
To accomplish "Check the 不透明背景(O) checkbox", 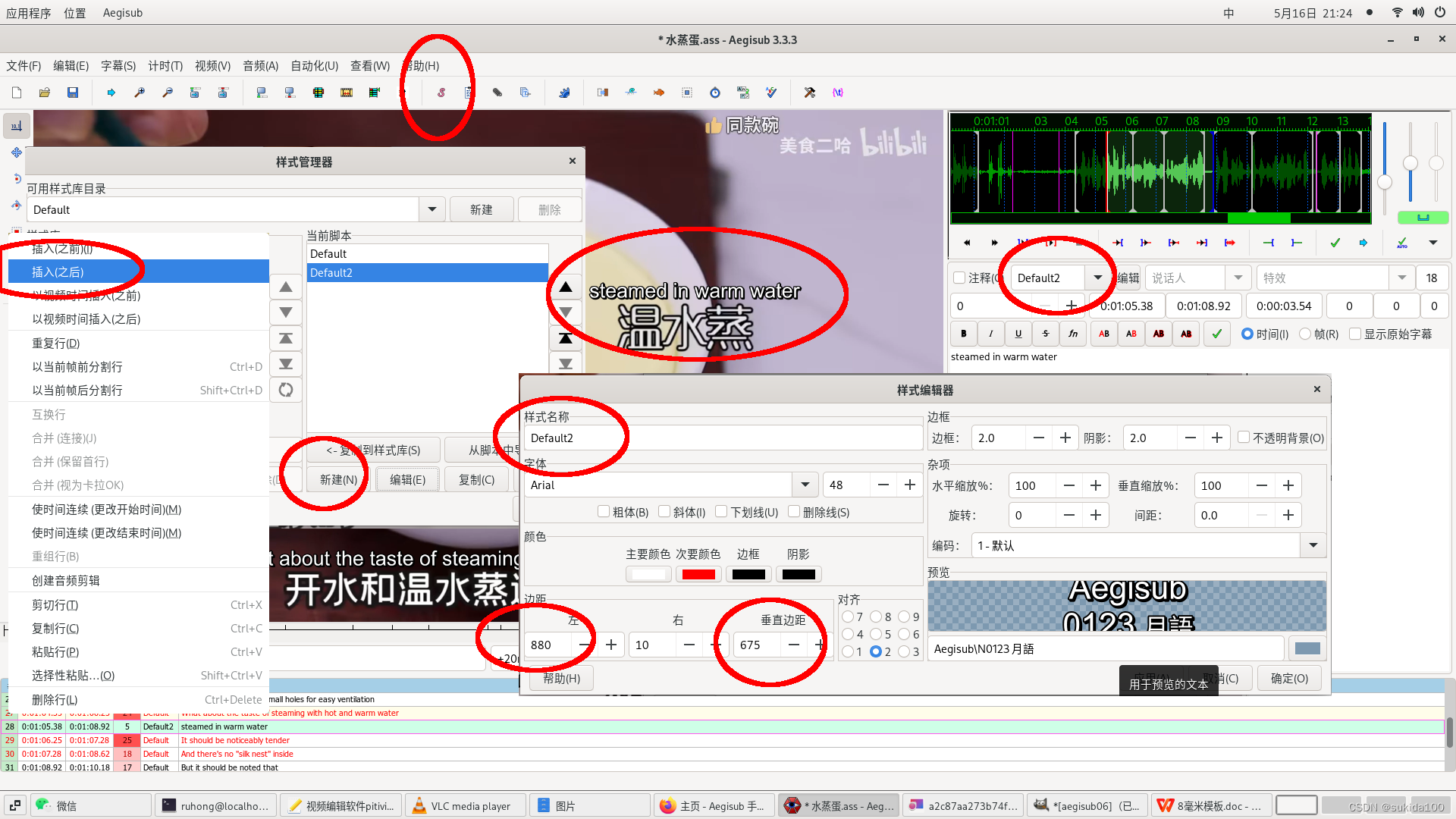I will click(x=1244, y=438).
